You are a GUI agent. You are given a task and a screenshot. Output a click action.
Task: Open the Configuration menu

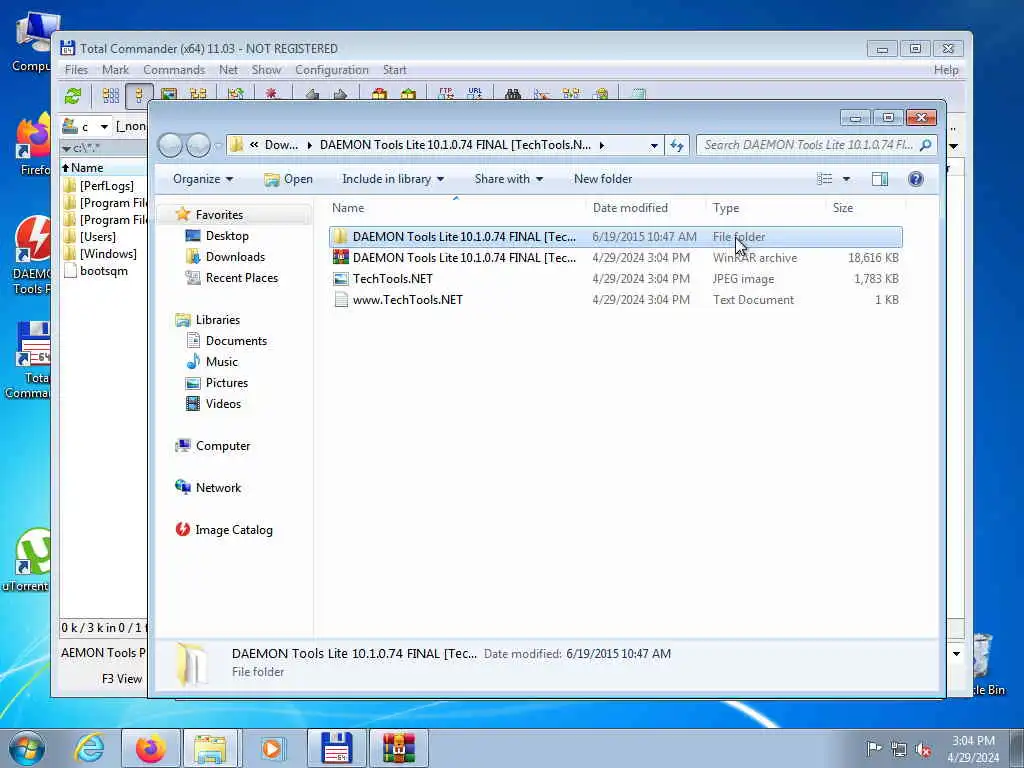pyautogui.click(x=332, y=70)
